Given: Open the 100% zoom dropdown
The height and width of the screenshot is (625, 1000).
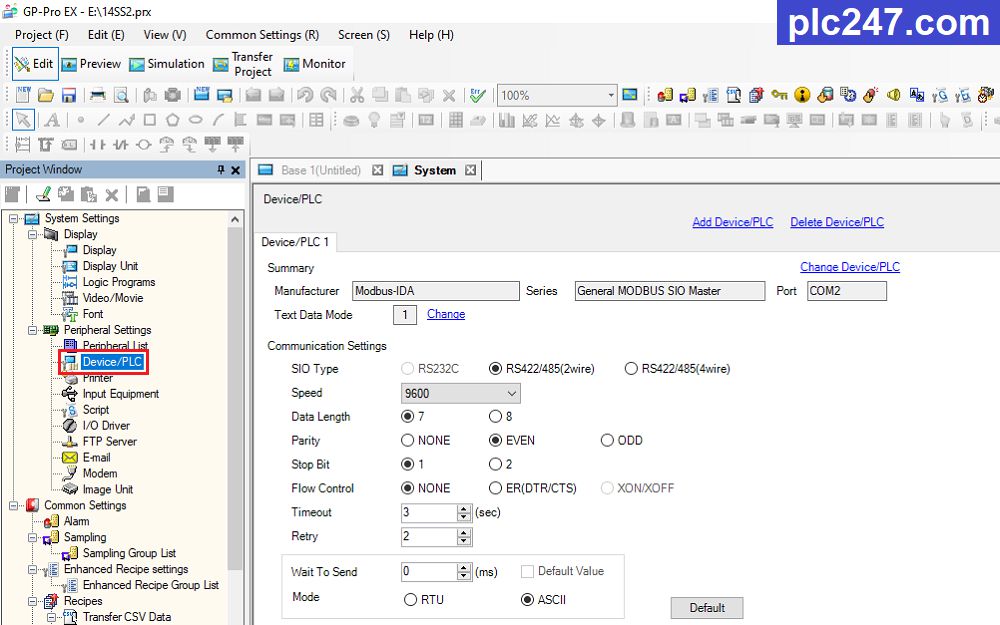Looking at the screenshot, I should click(610, 96).
